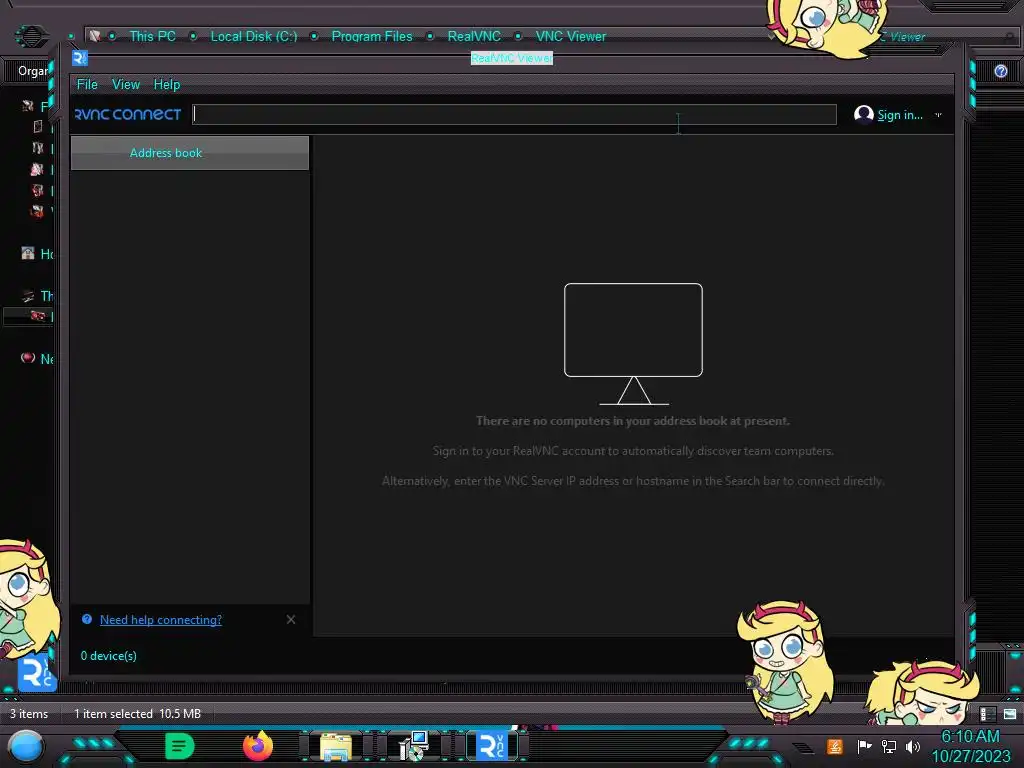Click the blue help icon beside Need help connecting

coord(87,619)
